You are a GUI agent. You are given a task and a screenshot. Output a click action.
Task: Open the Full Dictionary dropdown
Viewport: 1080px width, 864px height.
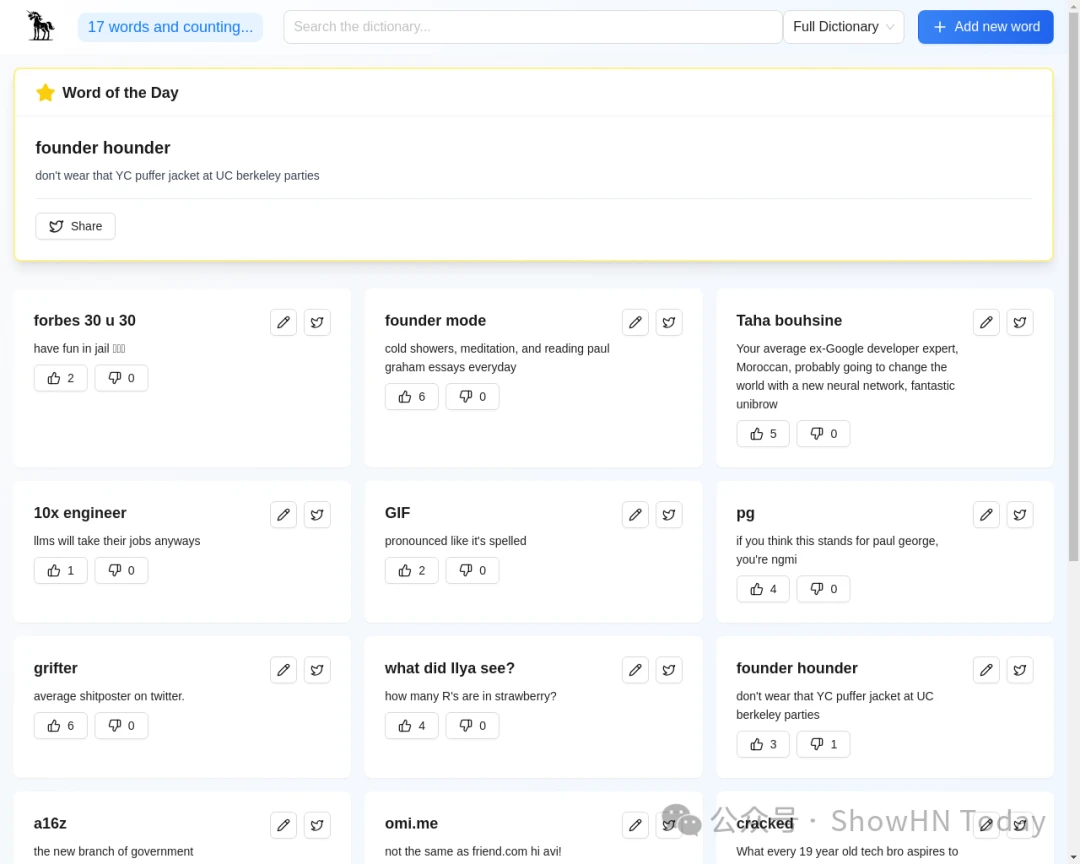pos(843,27)
